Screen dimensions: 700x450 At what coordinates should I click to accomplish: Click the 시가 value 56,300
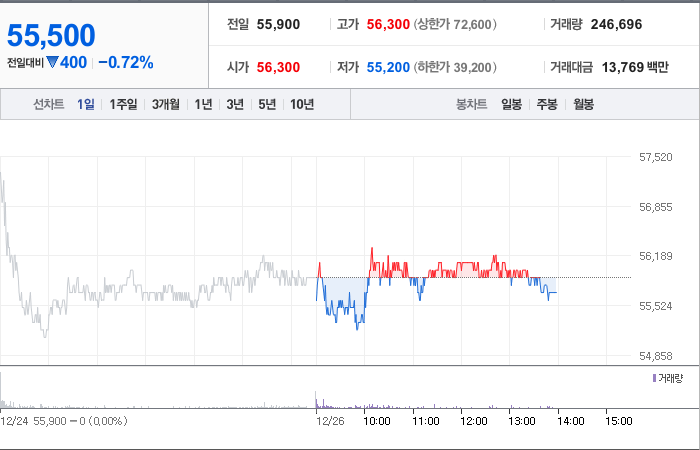click(x=278, y=67)
